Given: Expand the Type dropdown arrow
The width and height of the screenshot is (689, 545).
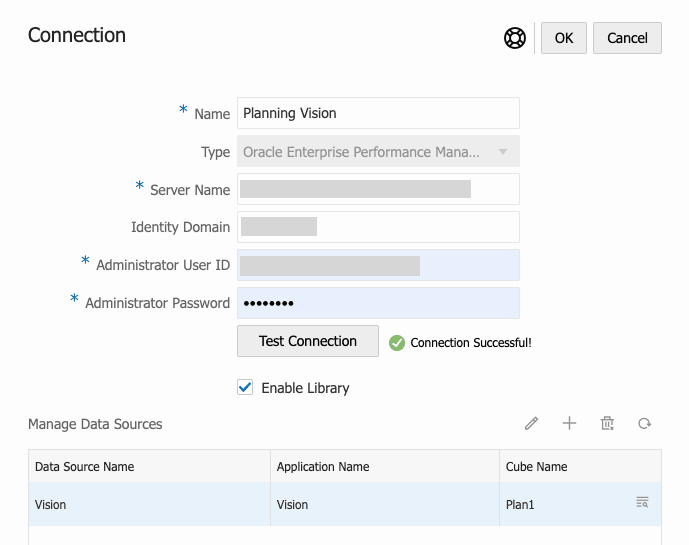Looking at the screenshot, I should coord(503,152).
